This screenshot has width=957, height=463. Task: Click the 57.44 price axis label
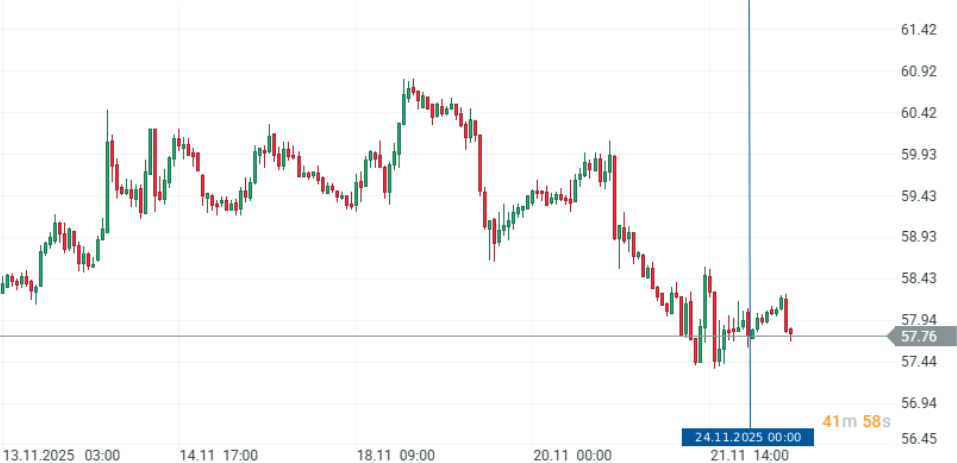[918, 361]
